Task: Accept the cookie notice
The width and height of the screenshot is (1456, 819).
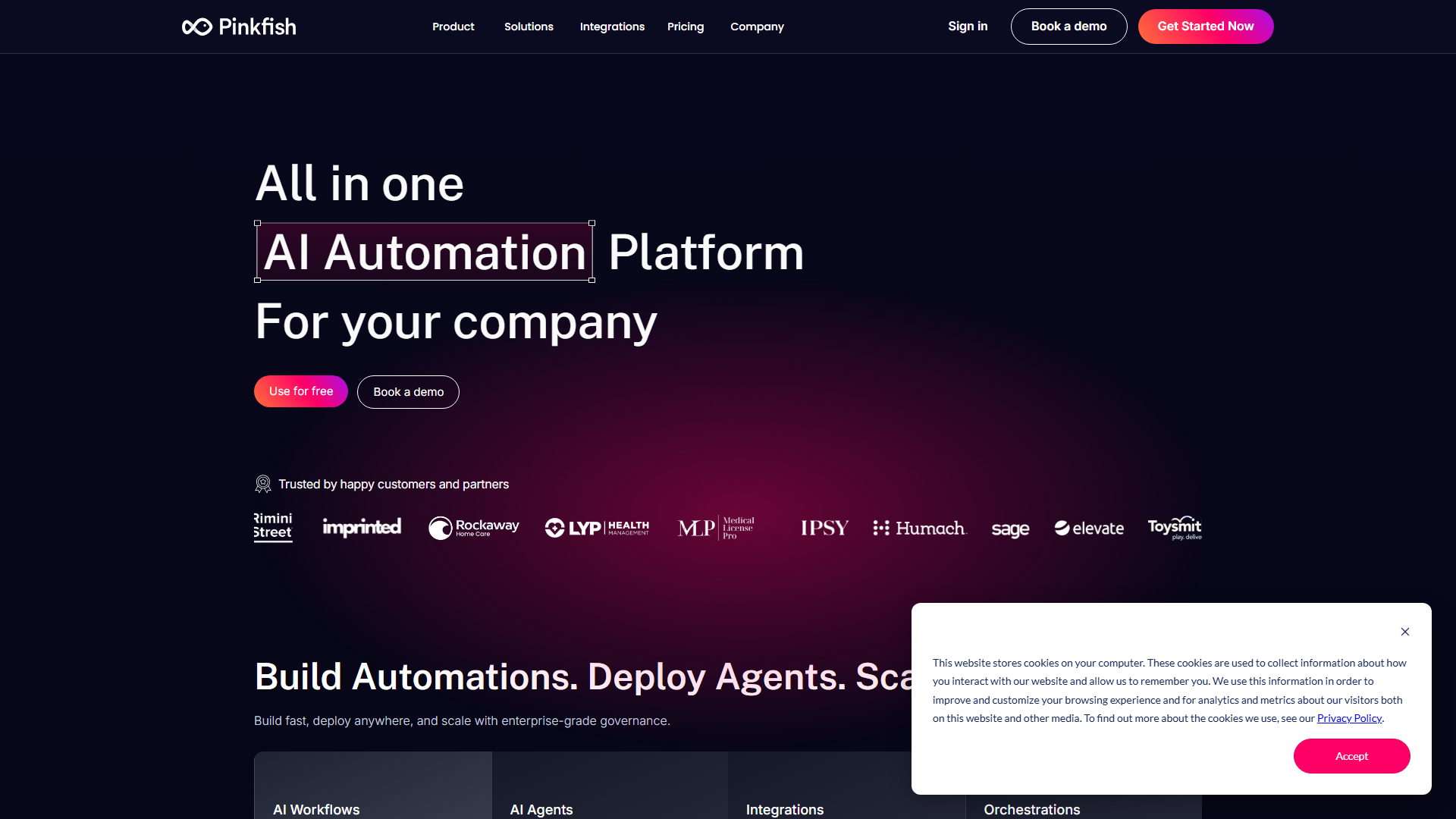Action: (x=1351, y=756)
